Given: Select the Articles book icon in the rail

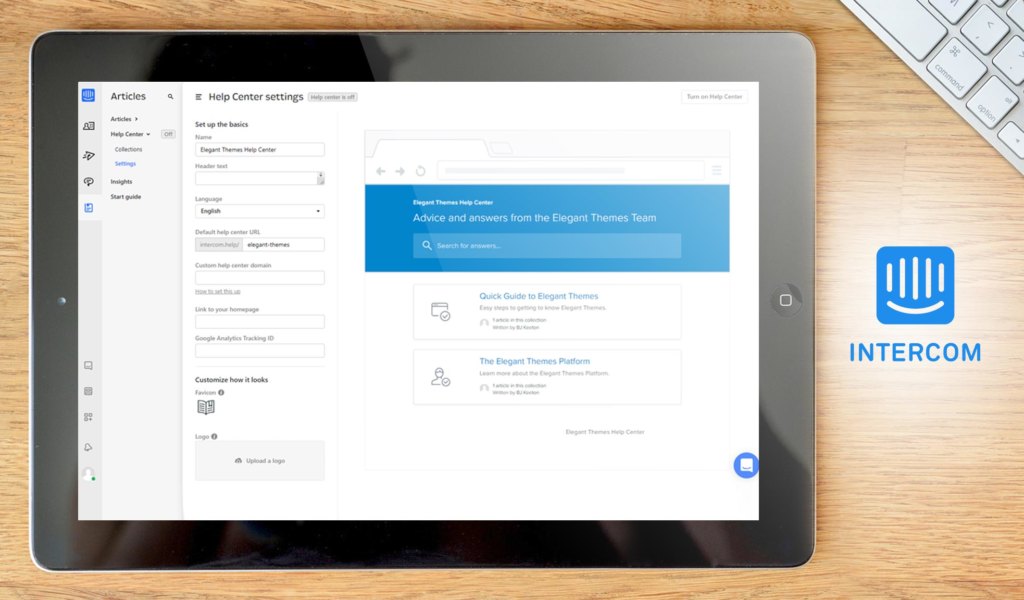Looking at the screenshot, I should [88, 208].
